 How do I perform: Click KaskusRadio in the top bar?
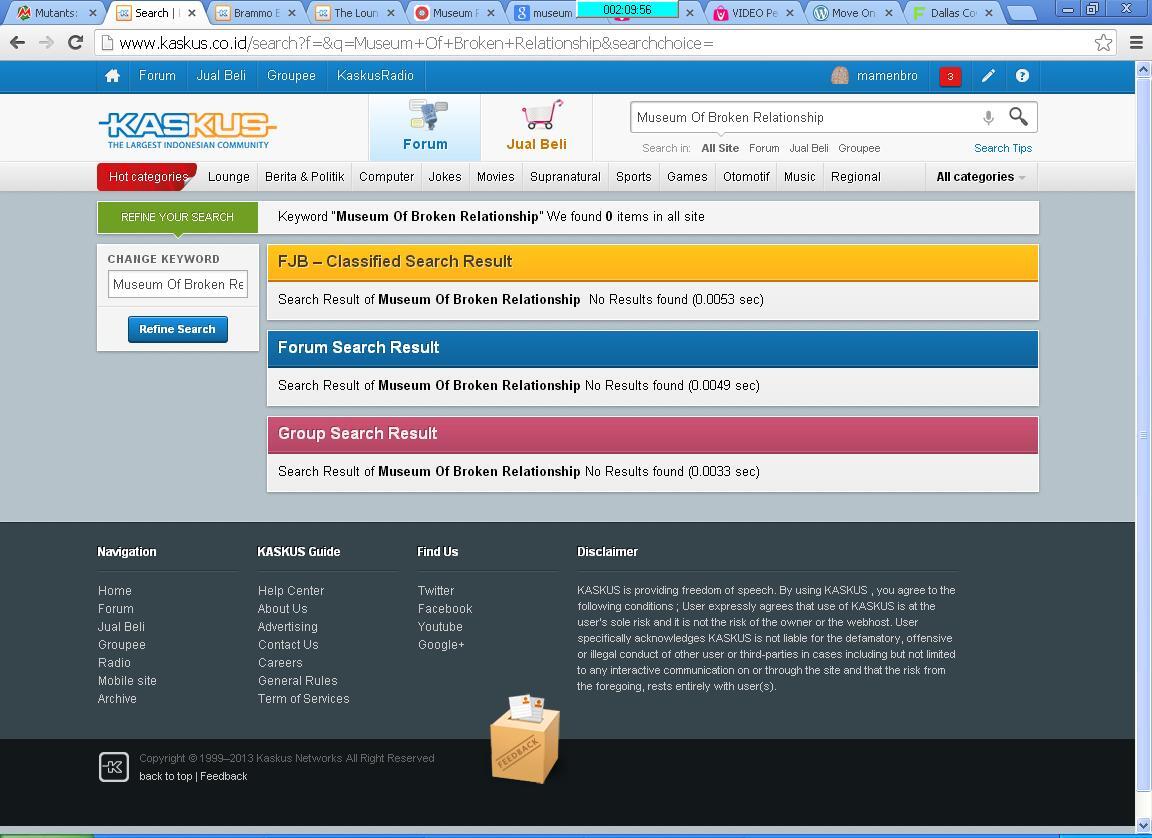375,76
